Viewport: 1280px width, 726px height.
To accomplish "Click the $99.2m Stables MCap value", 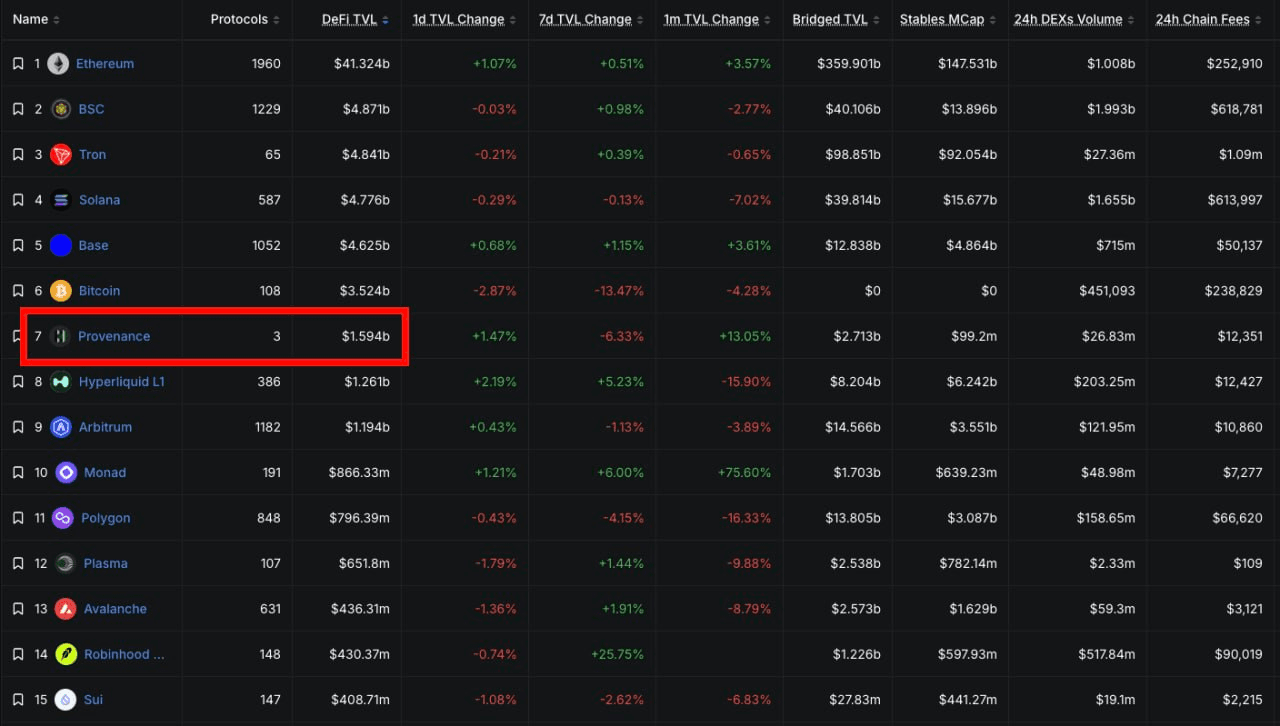I will click(x=973, y=337).
